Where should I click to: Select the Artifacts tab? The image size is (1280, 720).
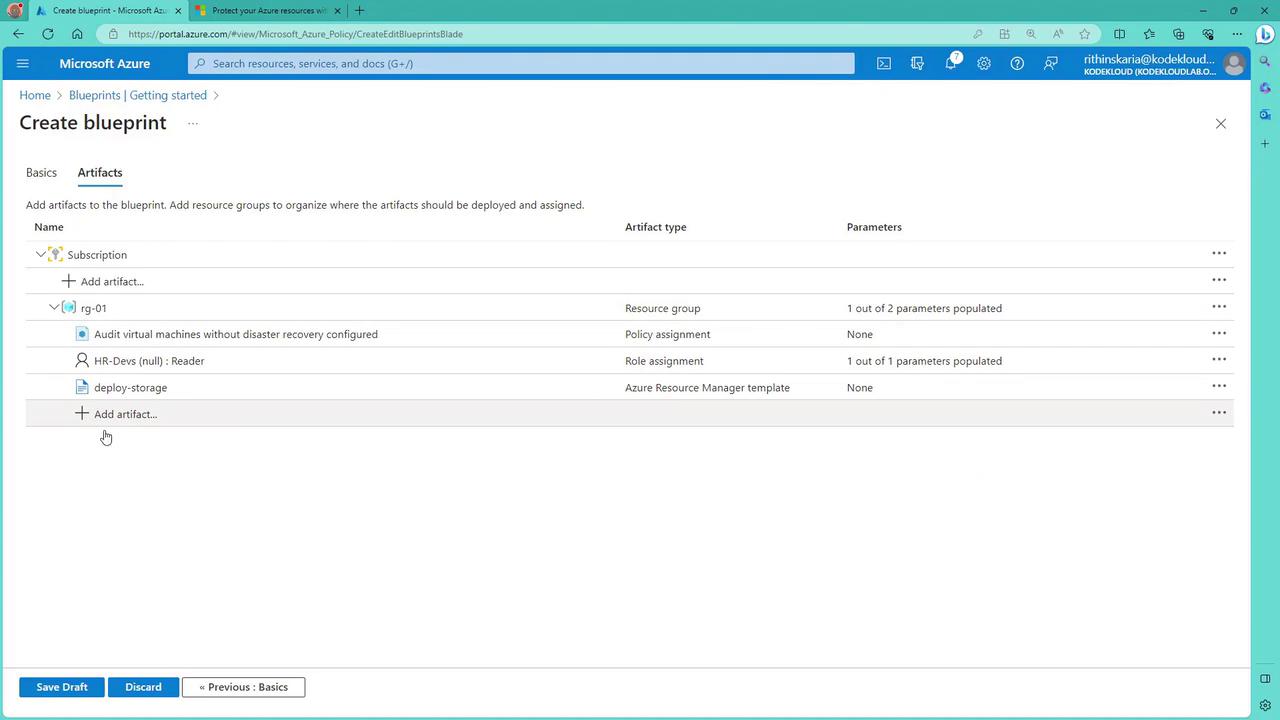[100, 173]
